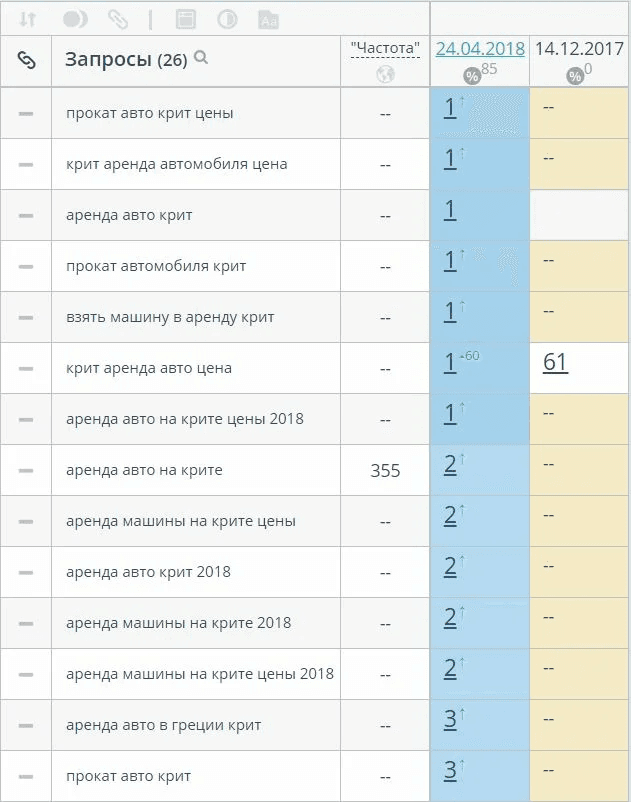Click the window layout toolbar icon

pyautogui.click(x=186, y=19)
